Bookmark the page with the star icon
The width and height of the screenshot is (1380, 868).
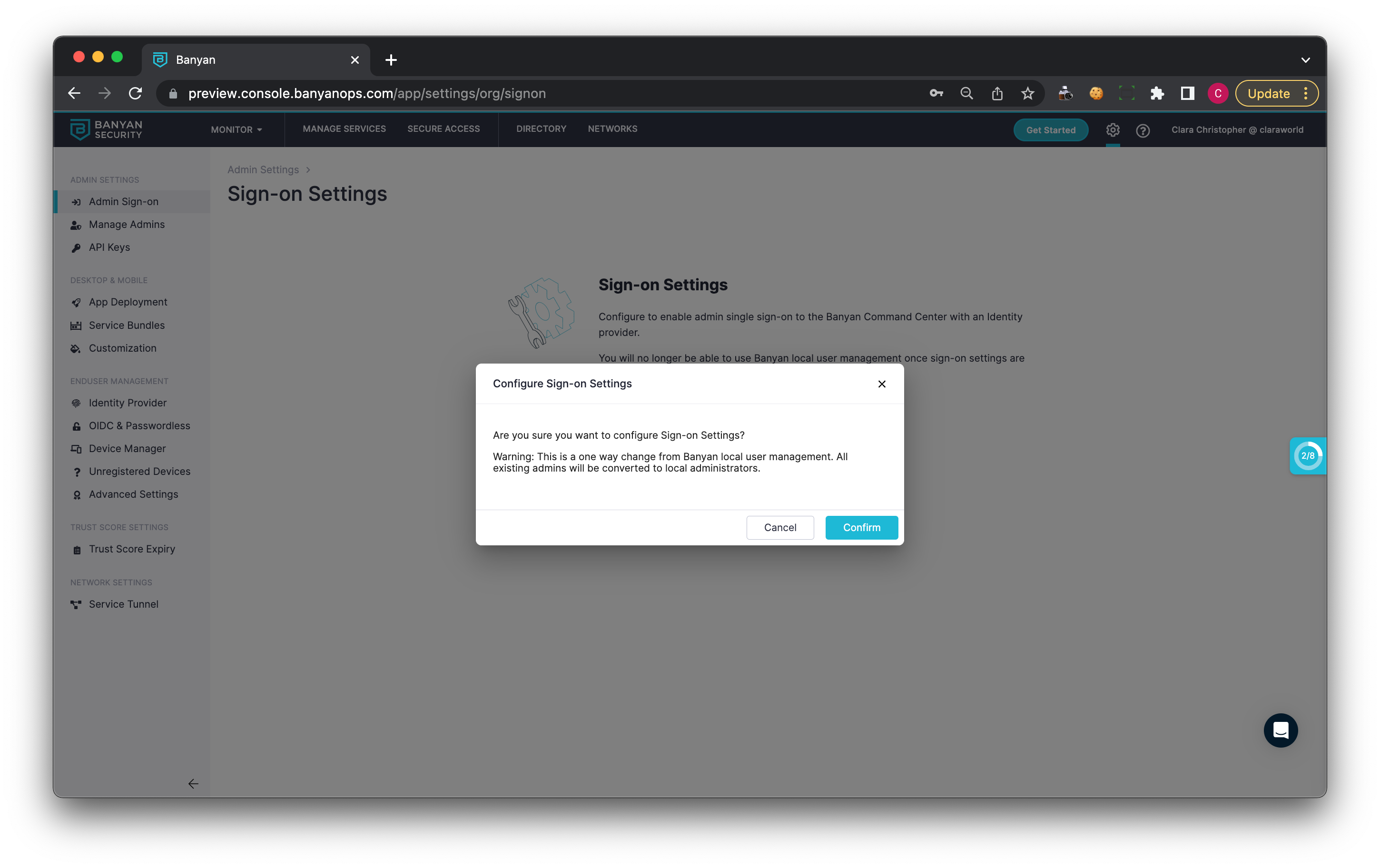[1027, 93]
